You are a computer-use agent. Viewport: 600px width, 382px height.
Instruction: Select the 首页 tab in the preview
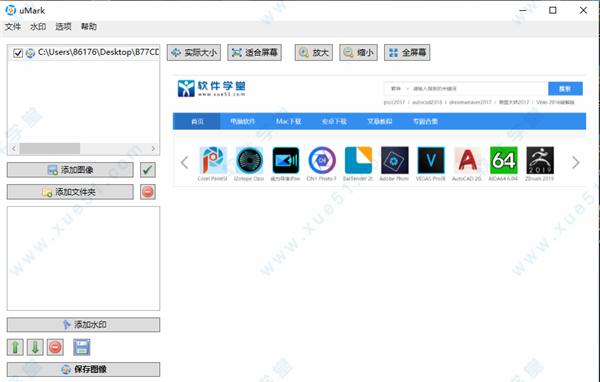pos(197,121)
